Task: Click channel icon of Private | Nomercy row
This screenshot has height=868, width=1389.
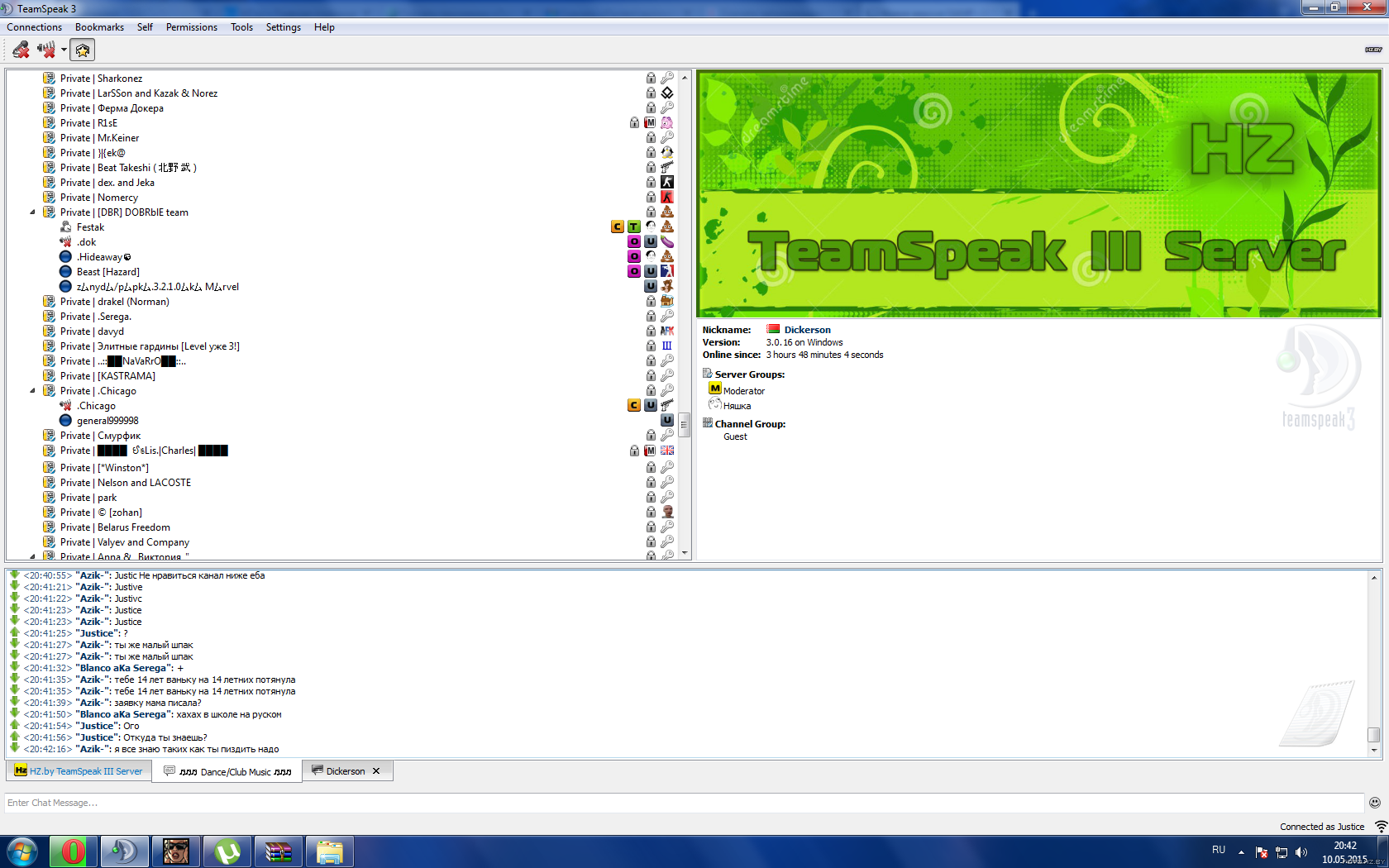Action: 50,198
